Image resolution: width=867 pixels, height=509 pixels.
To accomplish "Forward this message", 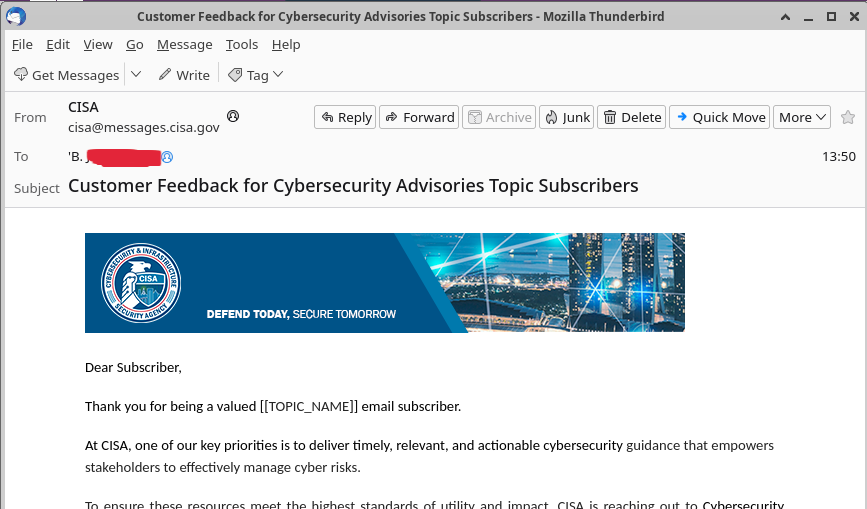I will 419,117.
